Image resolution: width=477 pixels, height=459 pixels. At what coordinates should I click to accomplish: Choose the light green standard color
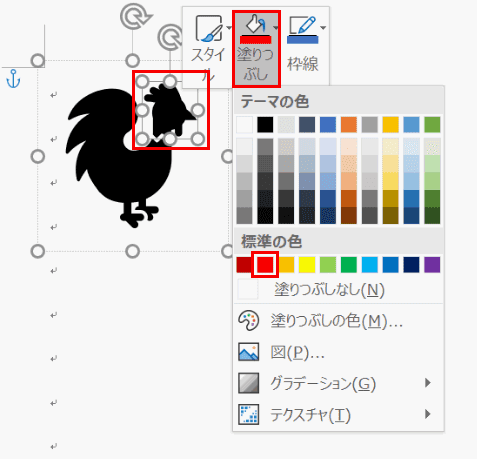click(x=328, y=265)
